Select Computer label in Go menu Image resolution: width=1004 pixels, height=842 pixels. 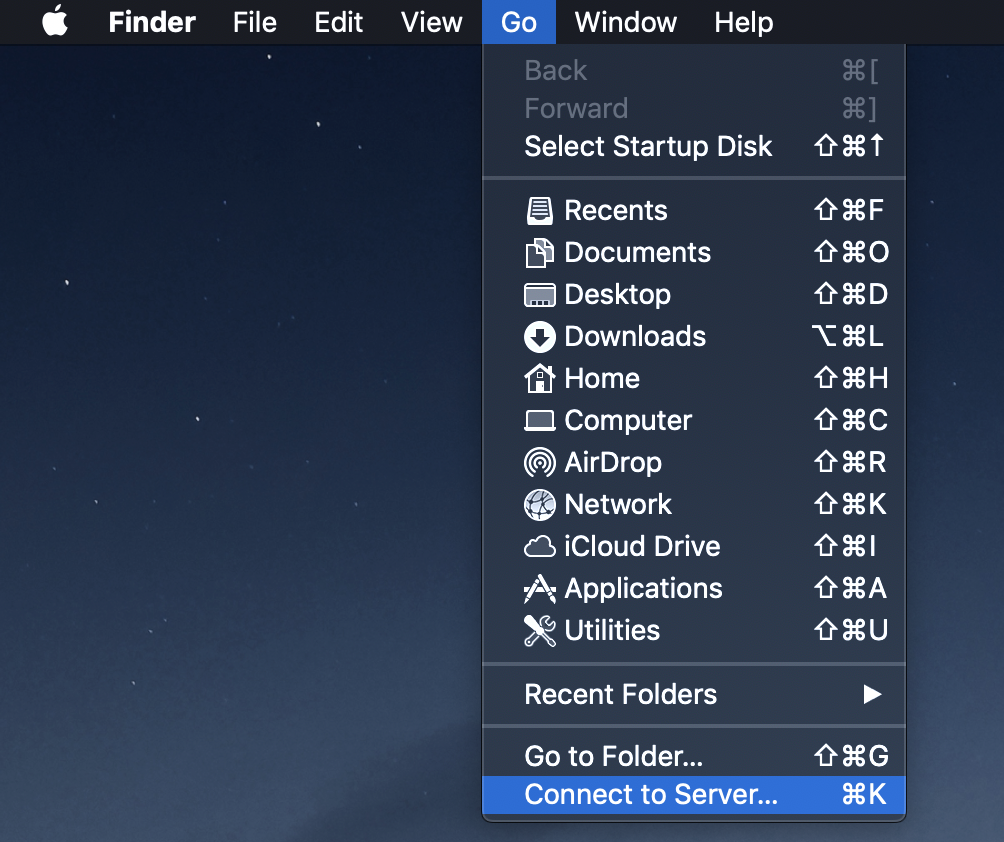click(x=628, y=421)
